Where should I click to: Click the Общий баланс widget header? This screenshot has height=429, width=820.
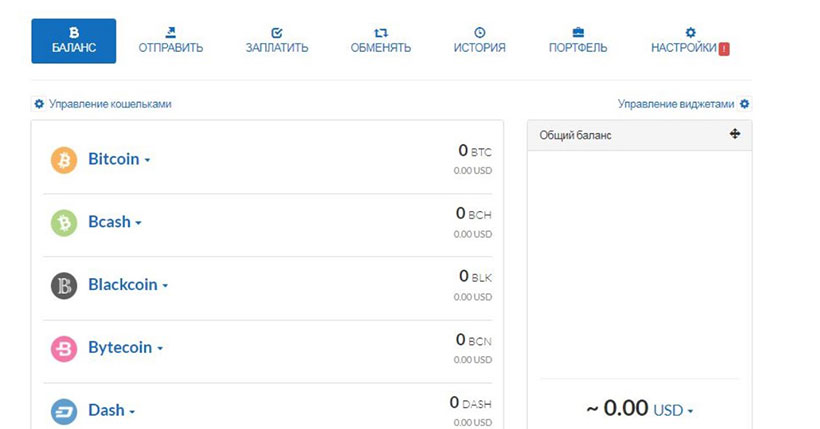pos(640,135)
